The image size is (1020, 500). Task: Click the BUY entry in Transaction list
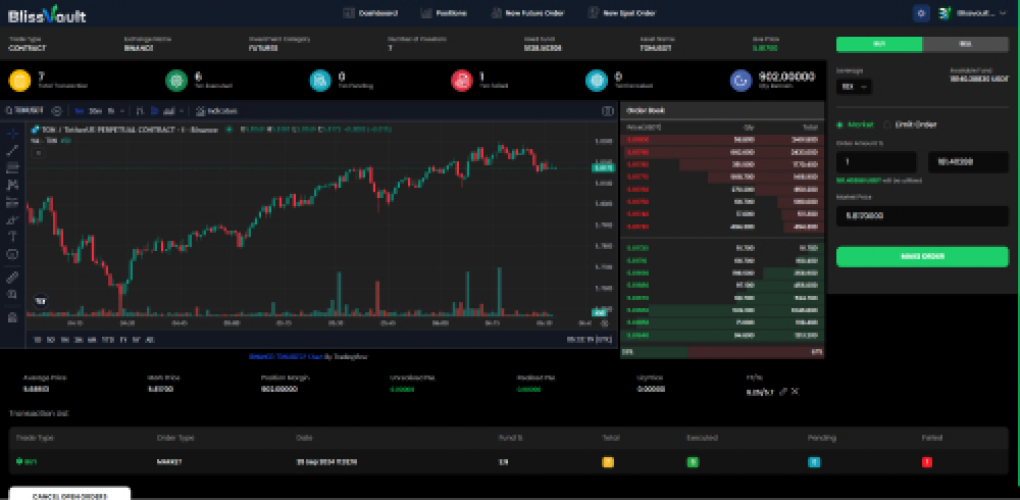(27, 462)
